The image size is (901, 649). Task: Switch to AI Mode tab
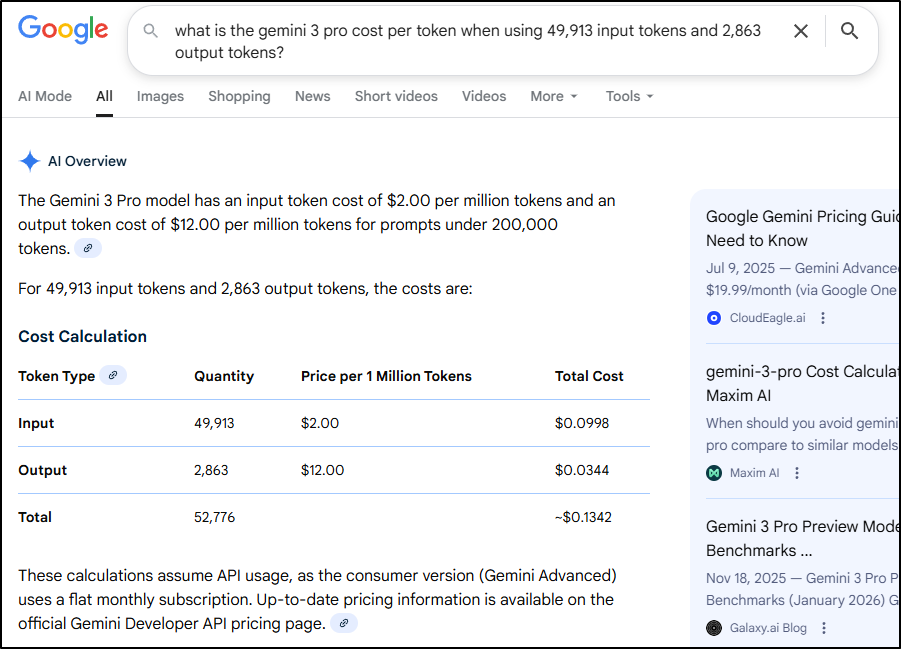(x=45, y=96)
